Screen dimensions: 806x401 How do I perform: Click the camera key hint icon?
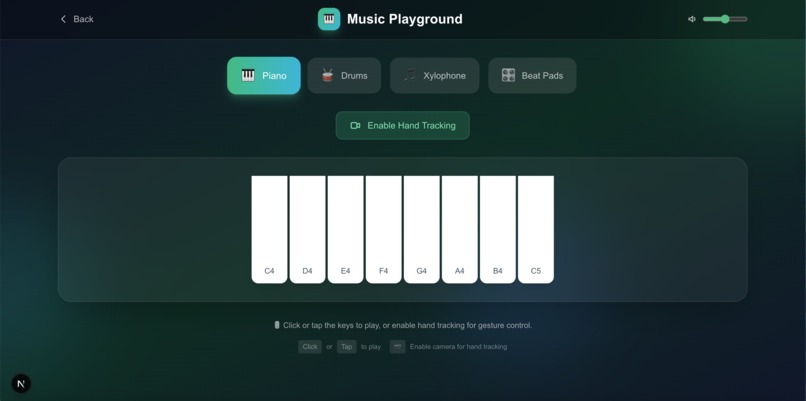pos(397,347)
